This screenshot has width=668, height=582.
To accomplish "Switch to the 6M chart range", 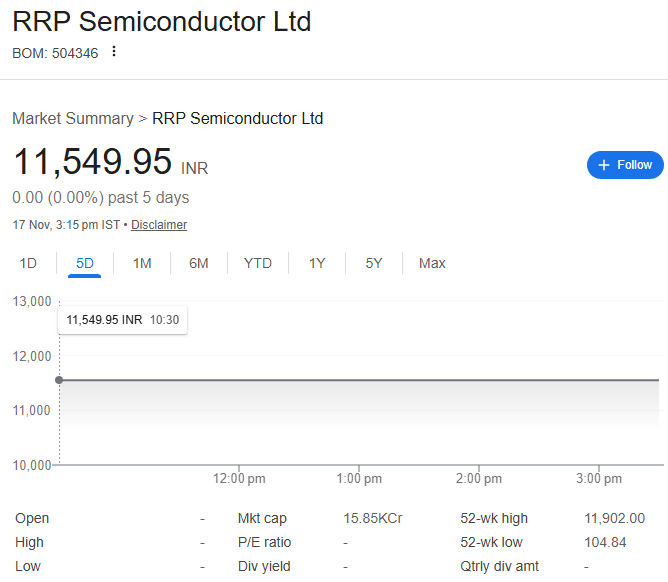I will pos(199,263).
